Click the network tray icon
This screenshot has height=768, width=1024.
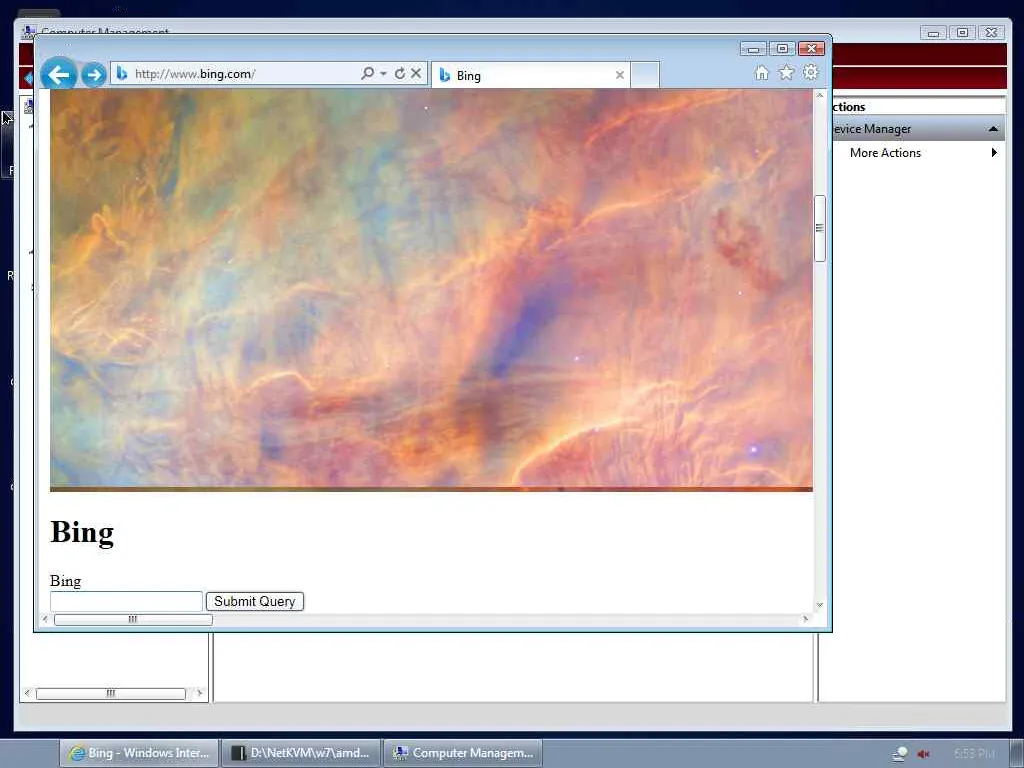900,754
